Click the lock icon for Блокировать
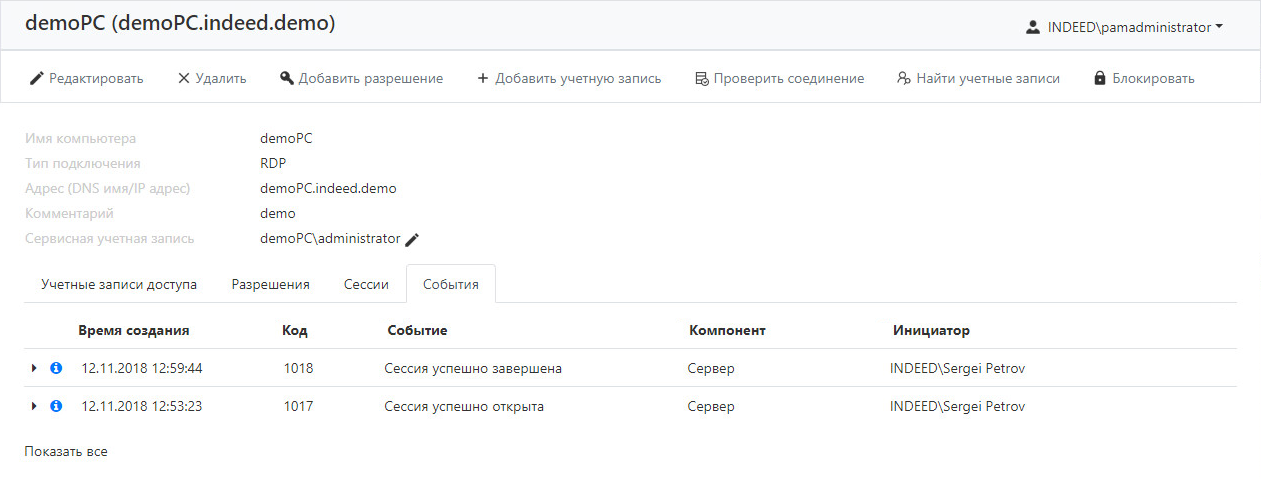This screenshot has height=479, width=1261. [1100, 78]
